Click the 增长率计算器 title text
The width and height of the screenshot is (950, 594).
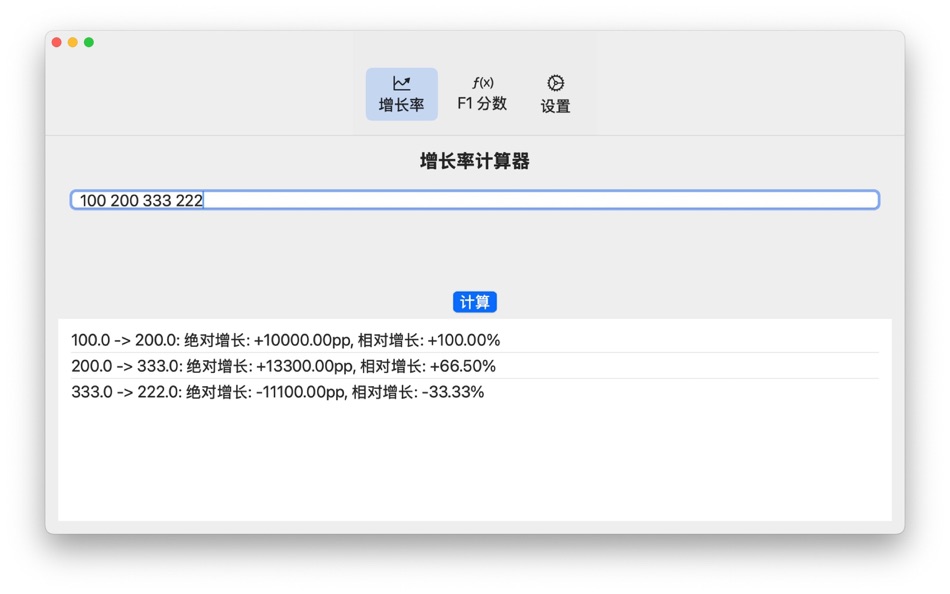474,161
